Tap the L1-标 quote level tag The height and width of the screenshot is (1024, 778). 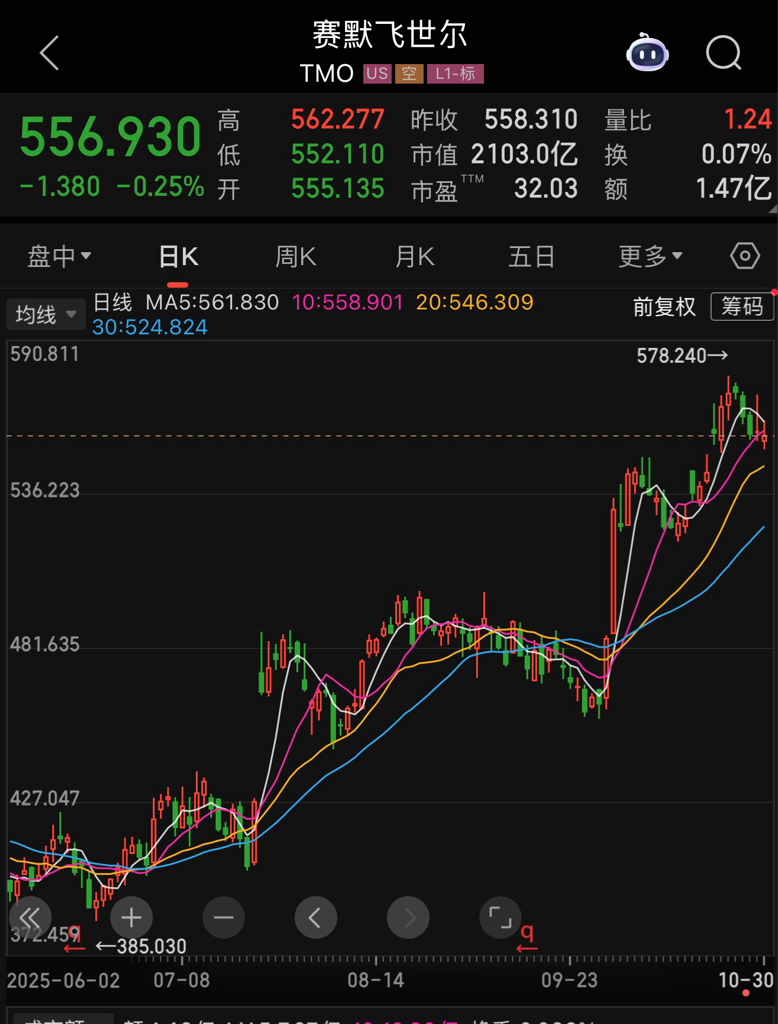point(455,74)
